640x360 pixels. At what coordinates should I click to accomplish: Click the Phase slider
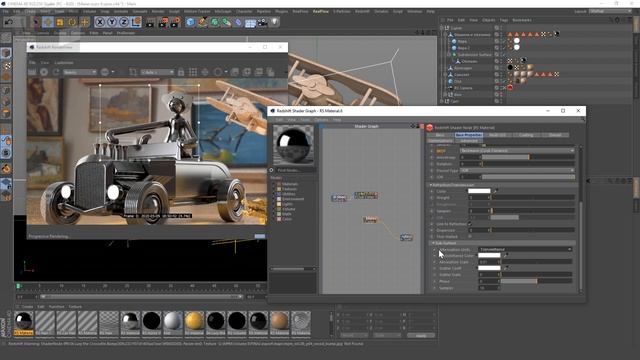[536, 281]
